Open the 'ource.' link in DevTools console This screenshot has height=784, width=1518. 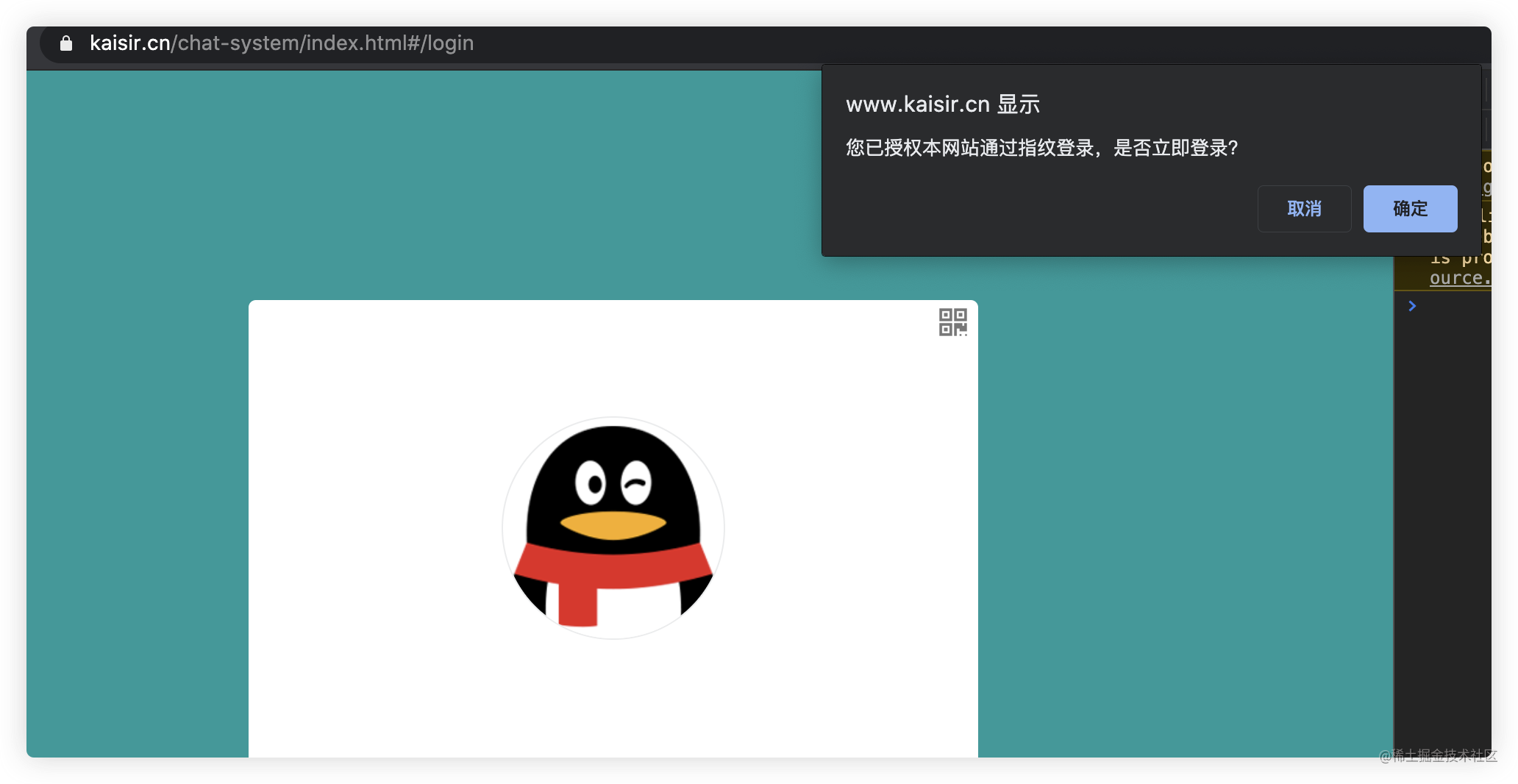point(1460,278)
